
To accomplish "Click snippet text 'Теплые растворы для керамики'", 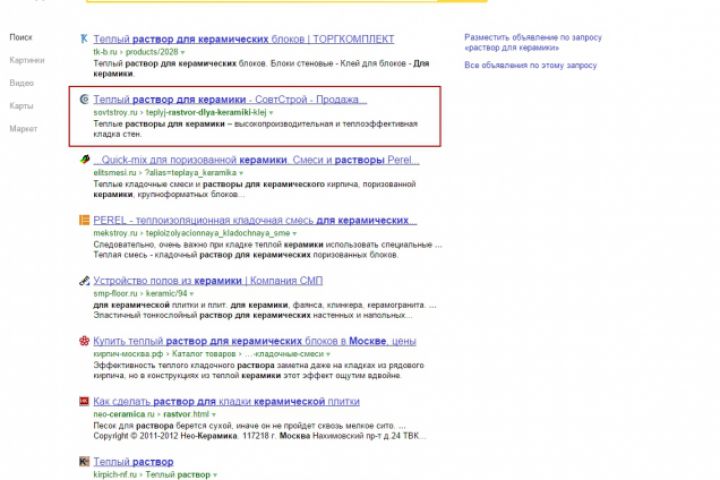I will (159, 124).
